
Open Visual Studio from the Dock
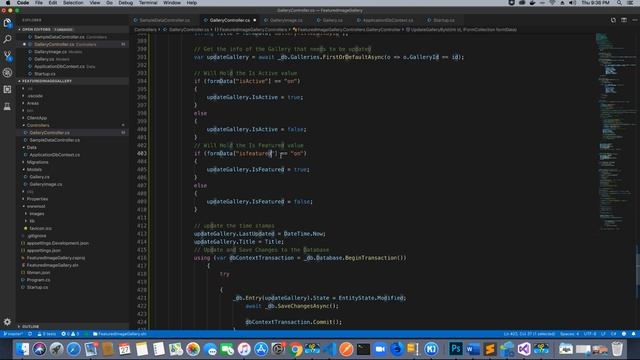[524, 349]
